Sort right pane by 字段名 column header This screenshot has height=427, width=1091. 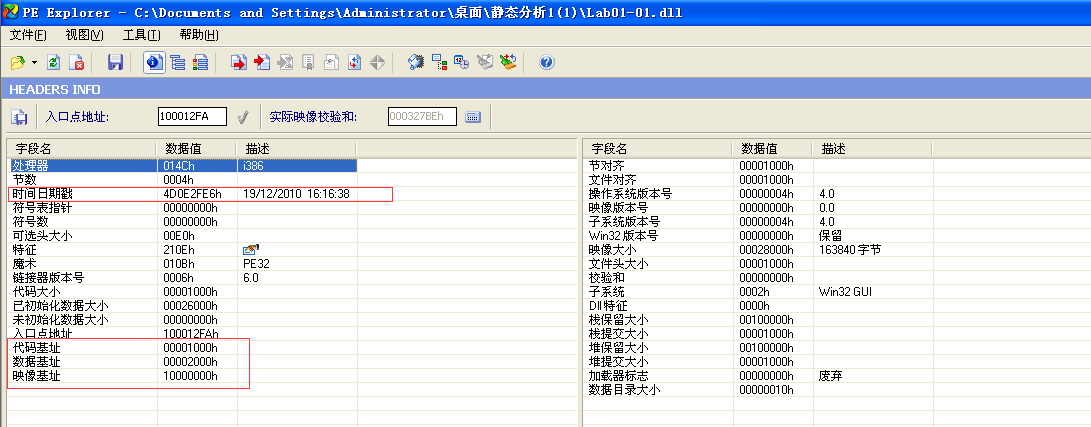658,149
